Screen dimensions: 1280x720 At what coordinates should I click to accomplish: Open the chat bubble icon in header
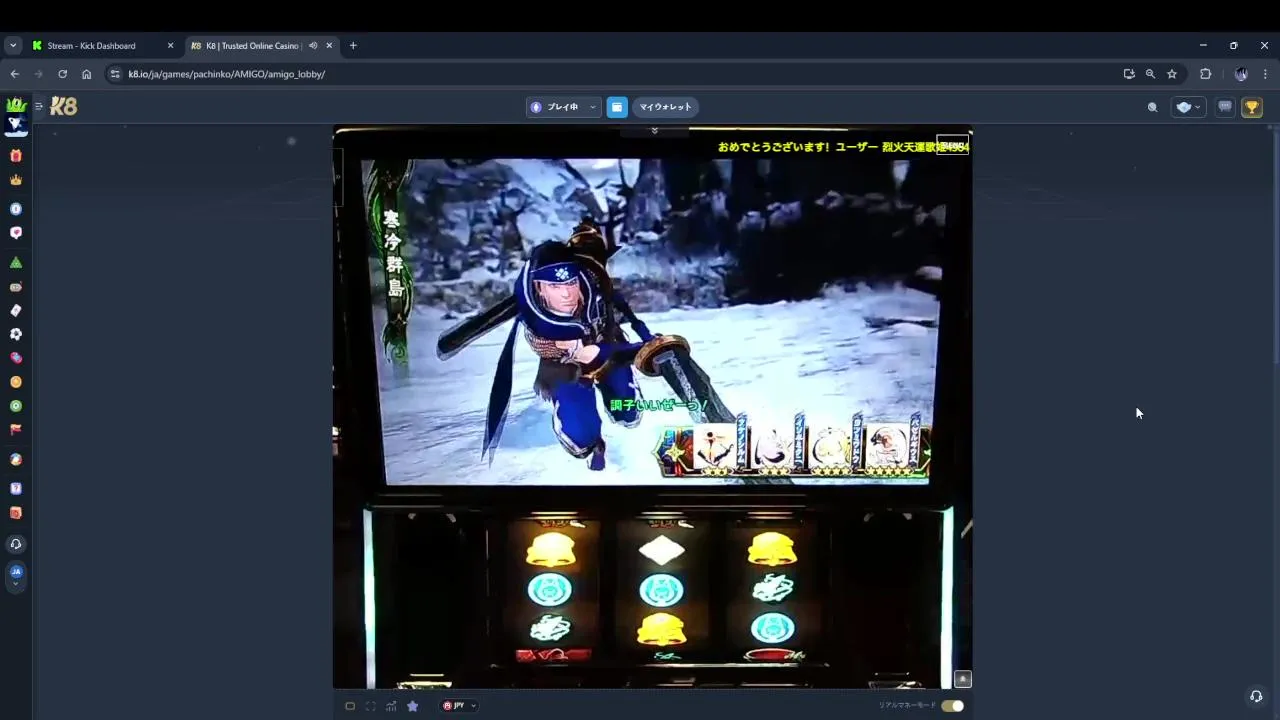[1224, 107]
